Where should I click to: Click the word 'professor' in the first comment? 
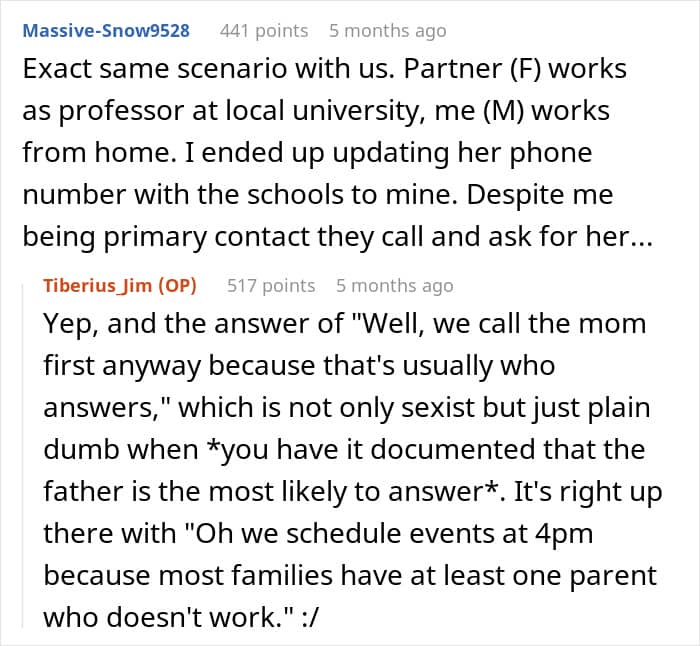pos(121,111)
